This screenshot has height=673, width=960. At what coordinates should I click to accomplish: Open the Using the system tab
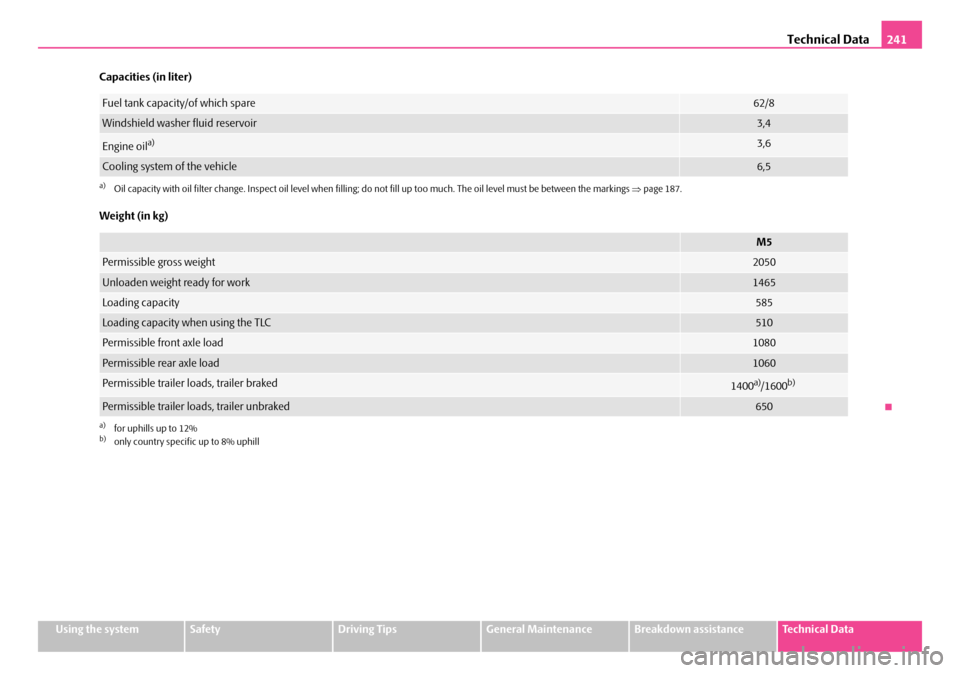[111, 630]
